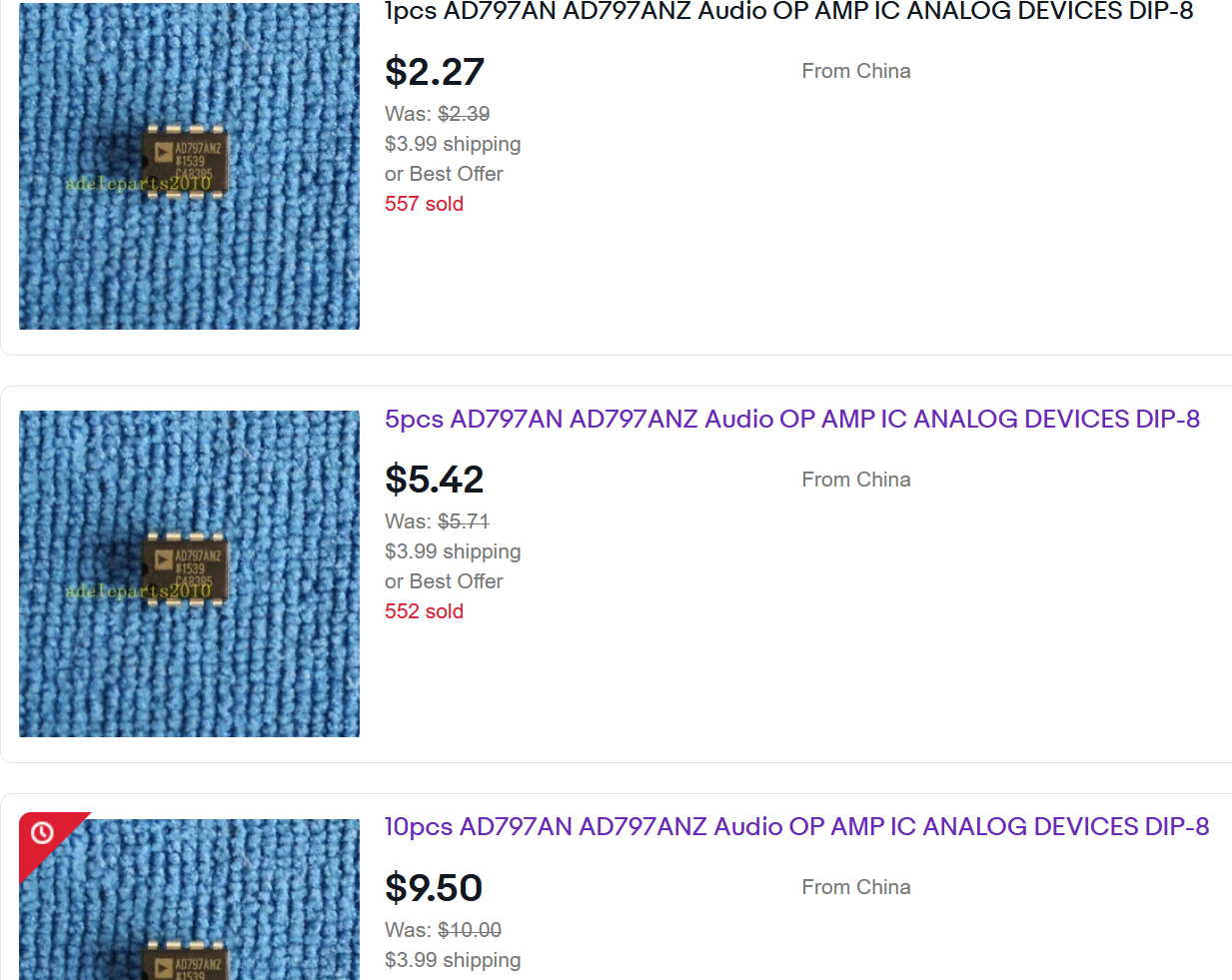View the 5pcs listing product thumbnail
The height and width of the screenshot is (980, 1232).
190,573
